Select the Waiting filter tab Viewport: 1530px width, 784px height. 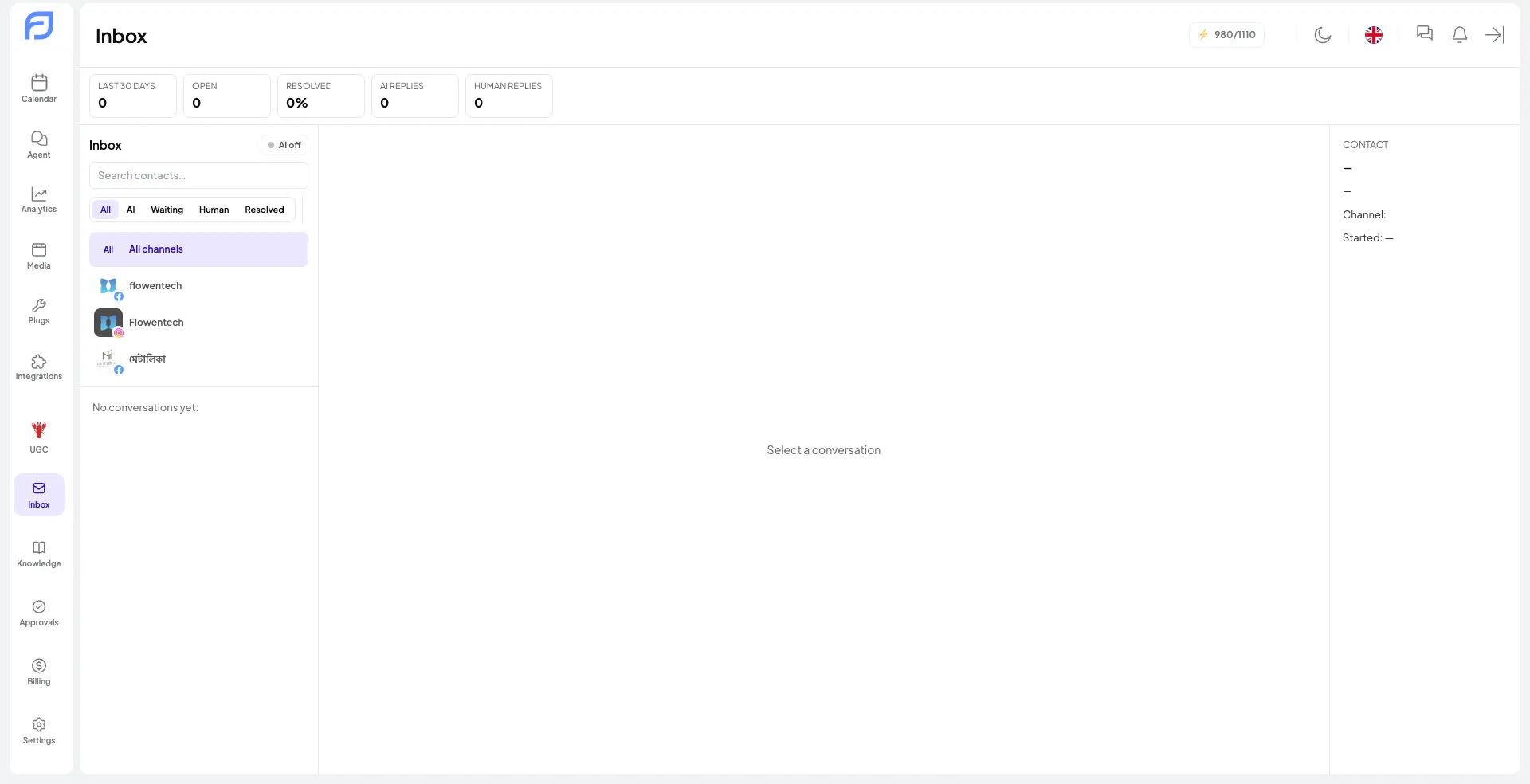click(x=167, y=210)
